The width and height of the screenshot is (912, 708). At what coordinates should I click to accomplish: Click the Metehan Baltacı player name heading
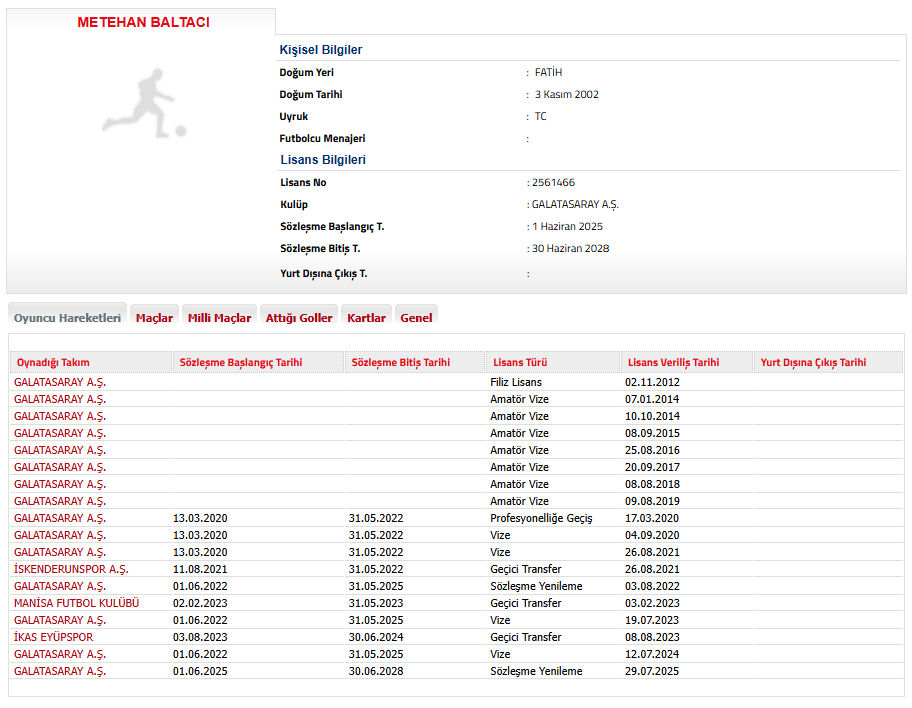tap(143, 22)
